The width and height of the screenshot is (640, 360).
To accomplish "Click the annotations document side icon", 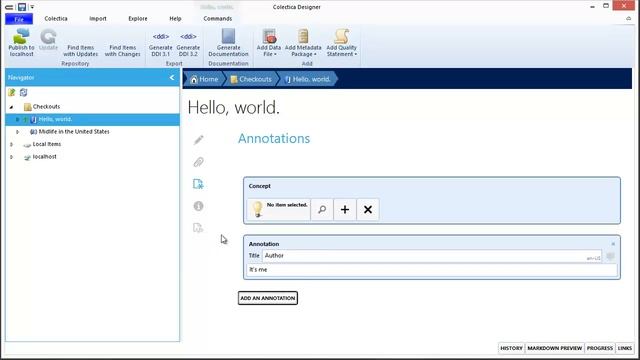I will (x=198, y=184).
